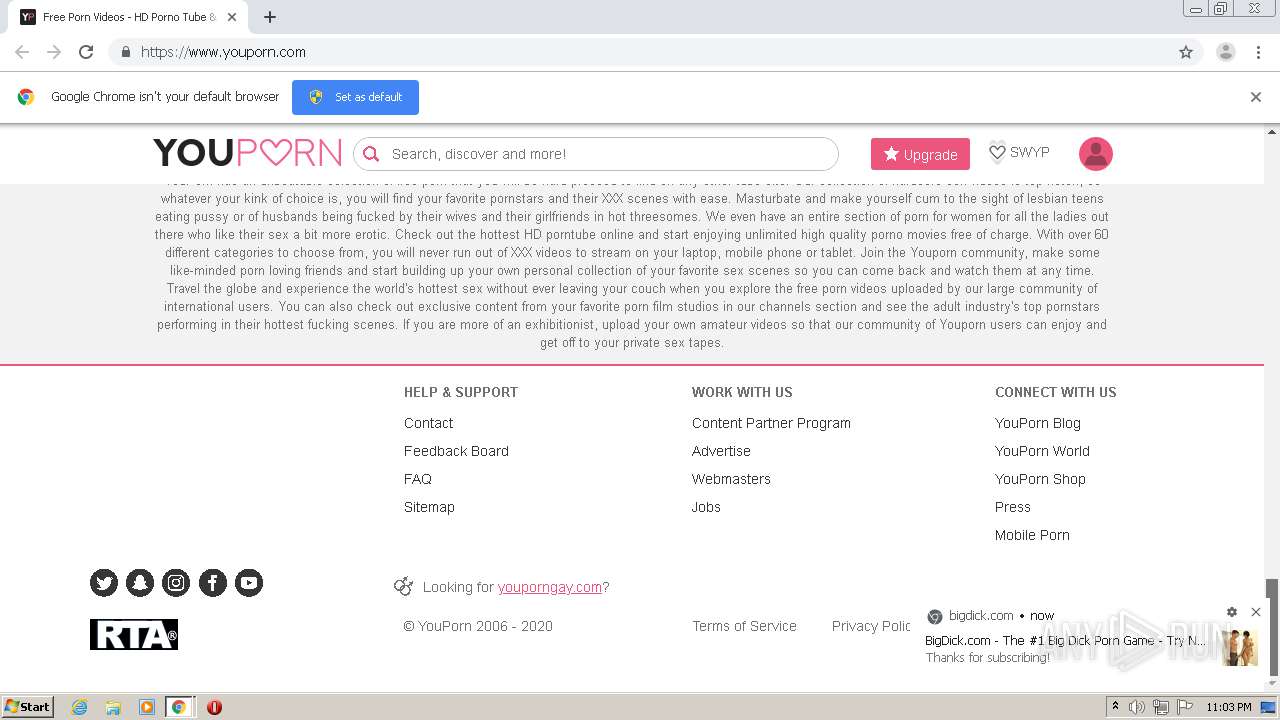Go forward to the next page
This screenshot has width=1280, height=720.
pos(54,52)
